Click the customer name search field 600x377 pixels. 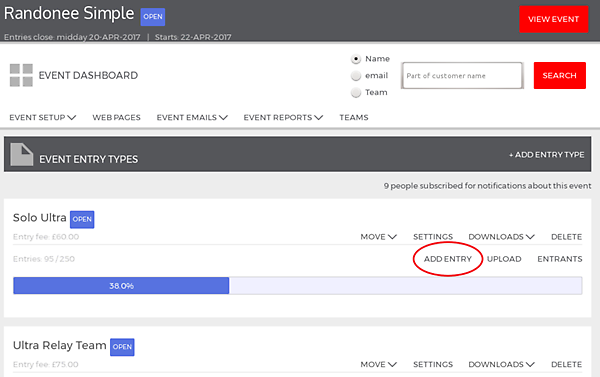click(x=462, y=75)
